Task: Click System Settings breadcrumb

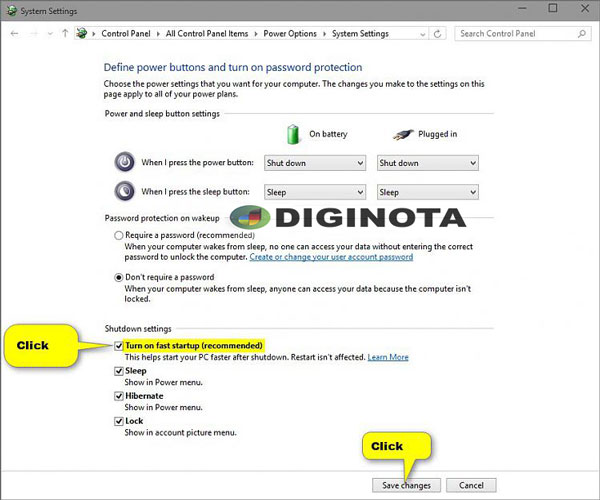Action: (x=360, y=34)
